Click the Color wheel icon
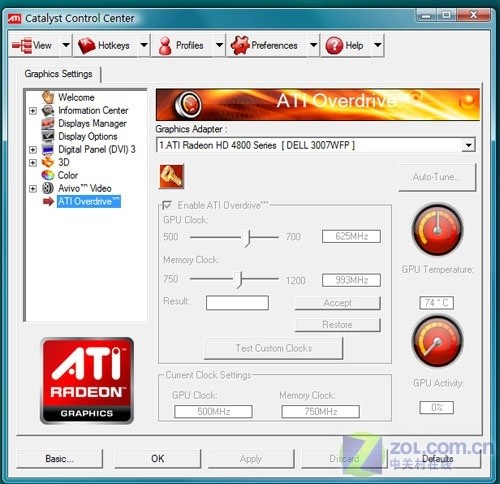Image resolution: width=500 pixels, height=484 pixels. (48, 175)
